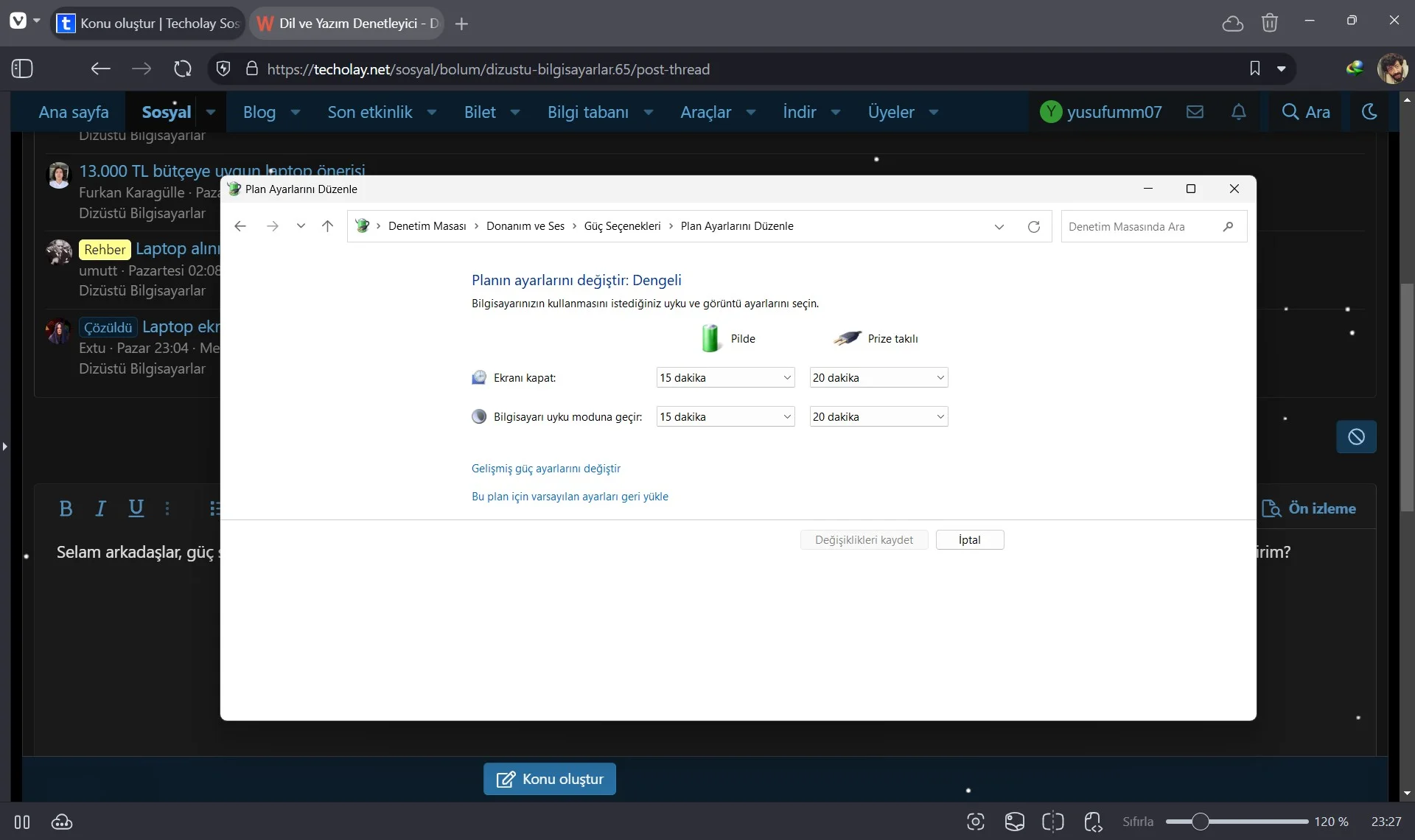Capture page with the camera icon
The height and width of the screenshot is (840, 1415).
[976, 822]
